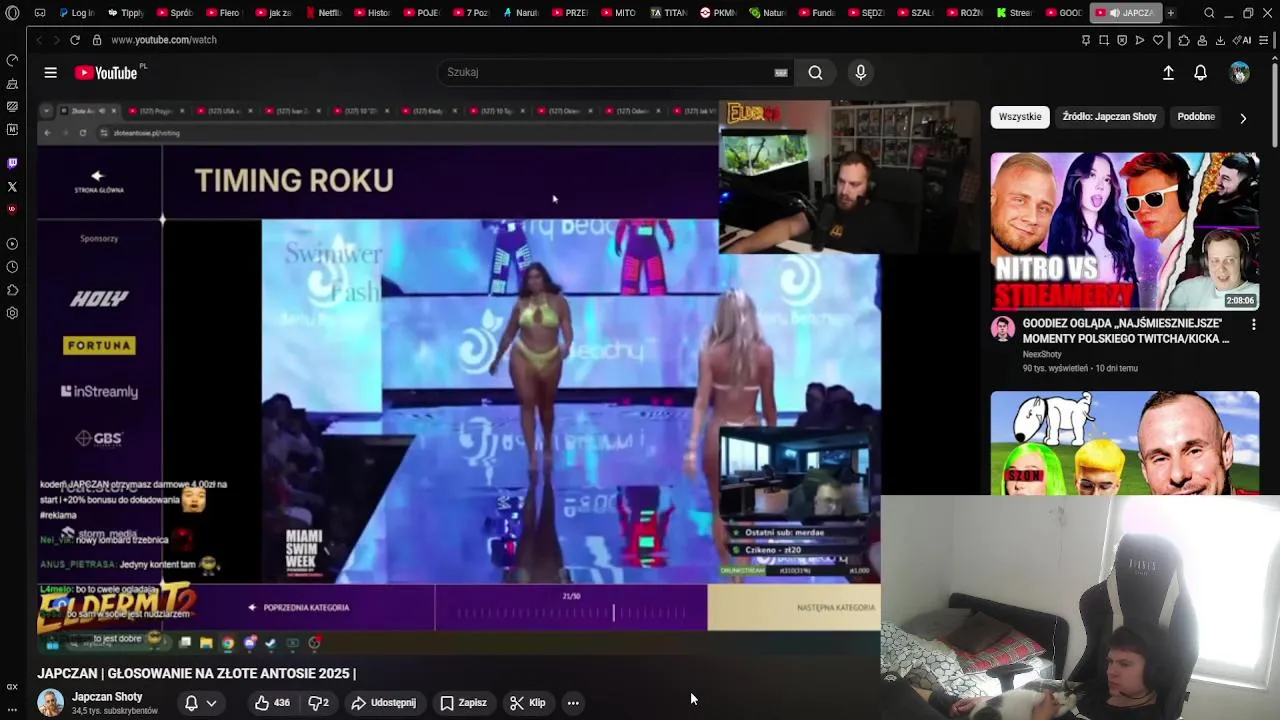Image resolution: width=1280 pixels, height=720 pixels.
Task: Open History clock in the Opera sidebar
Action: point(12,267)
